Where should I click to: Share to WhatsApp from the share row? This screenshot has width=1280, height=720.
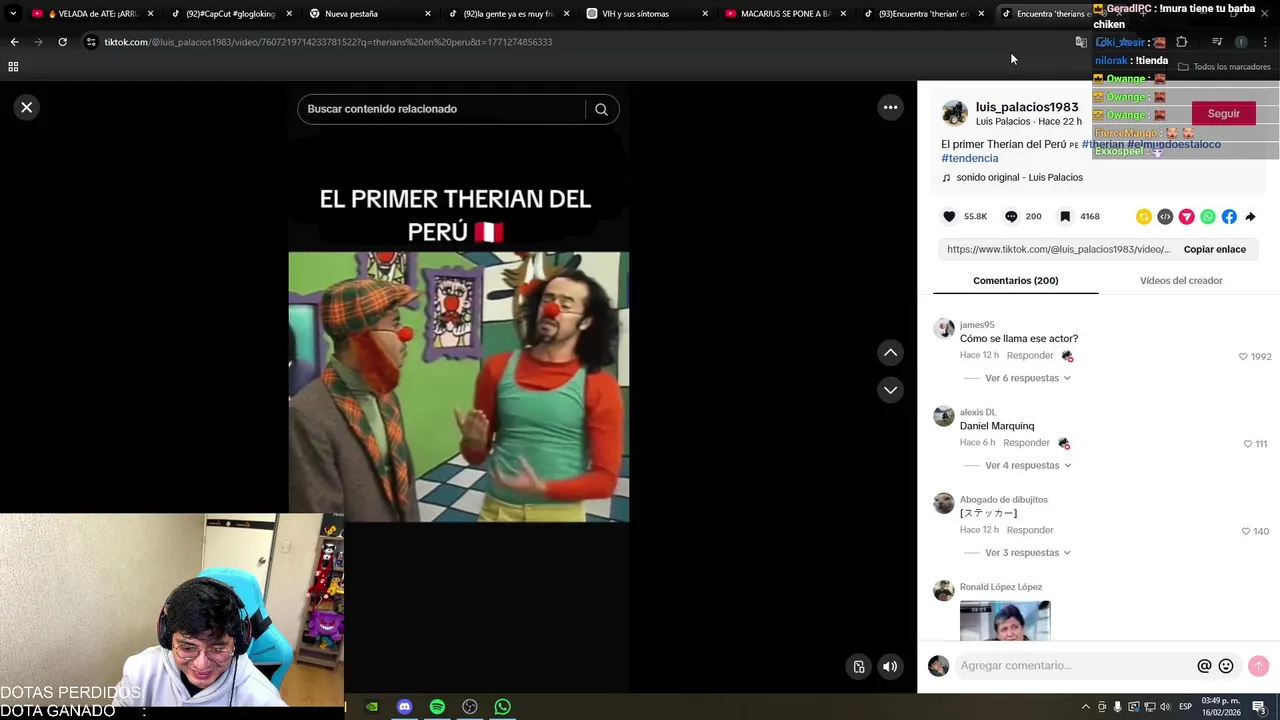[1208, 216]
